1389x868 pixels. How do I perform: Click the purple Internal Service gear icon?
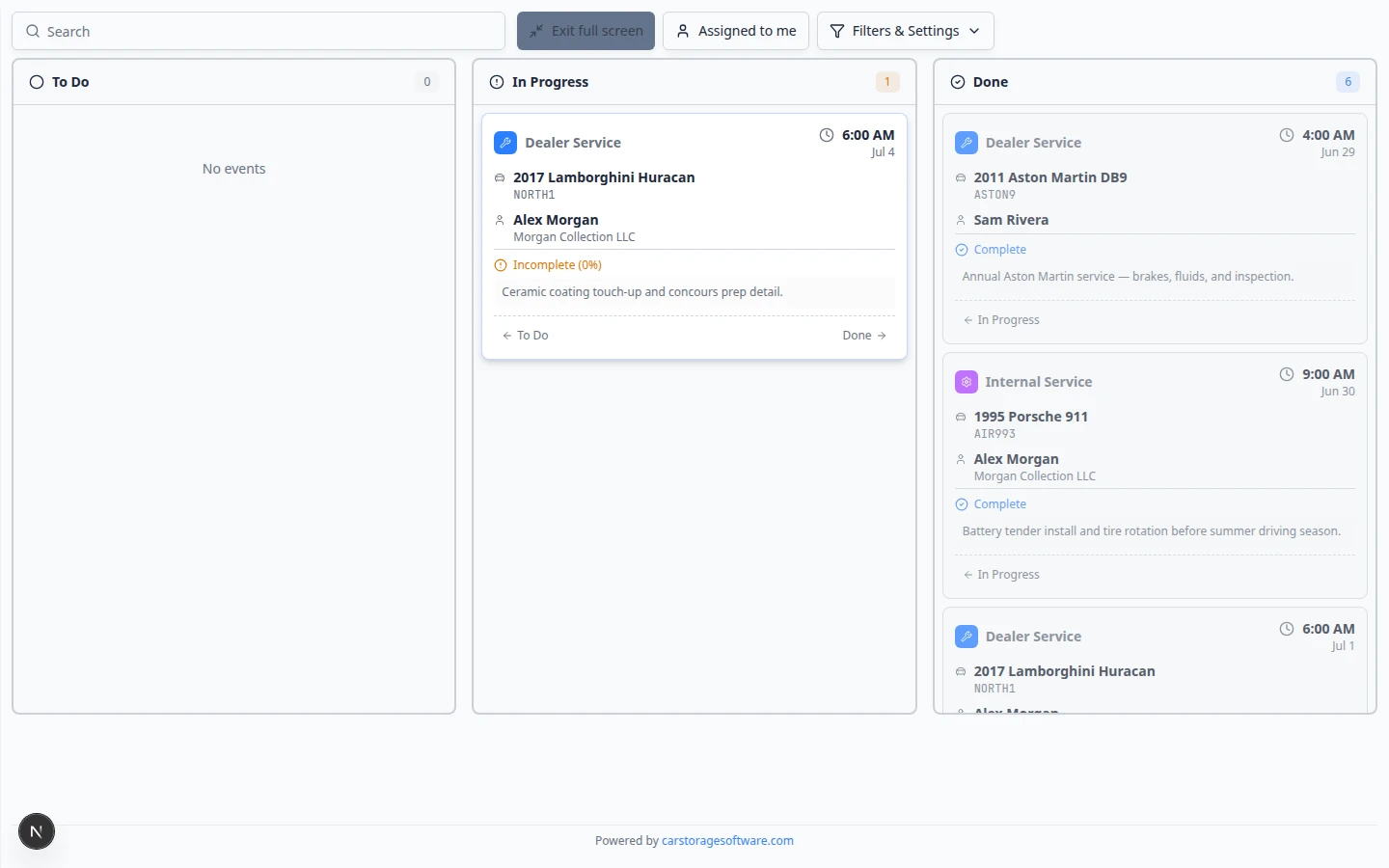967,382
